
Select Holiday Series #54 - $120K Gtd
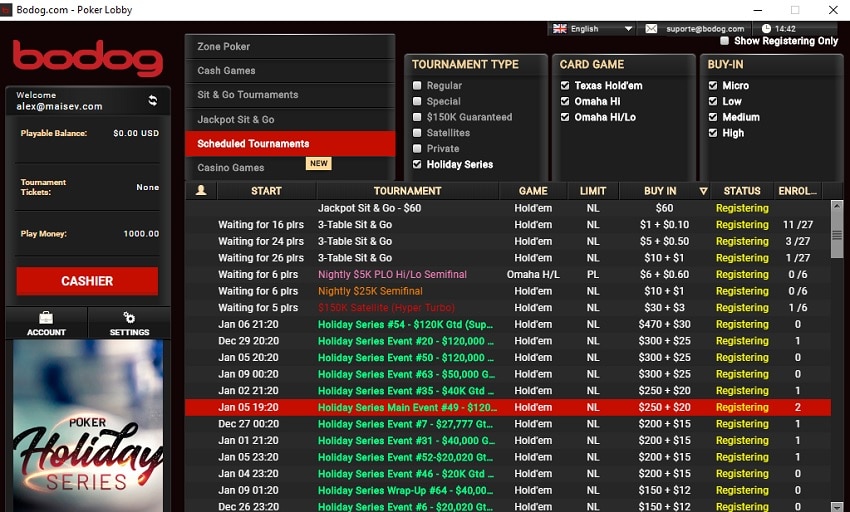(x=508, y=324)
